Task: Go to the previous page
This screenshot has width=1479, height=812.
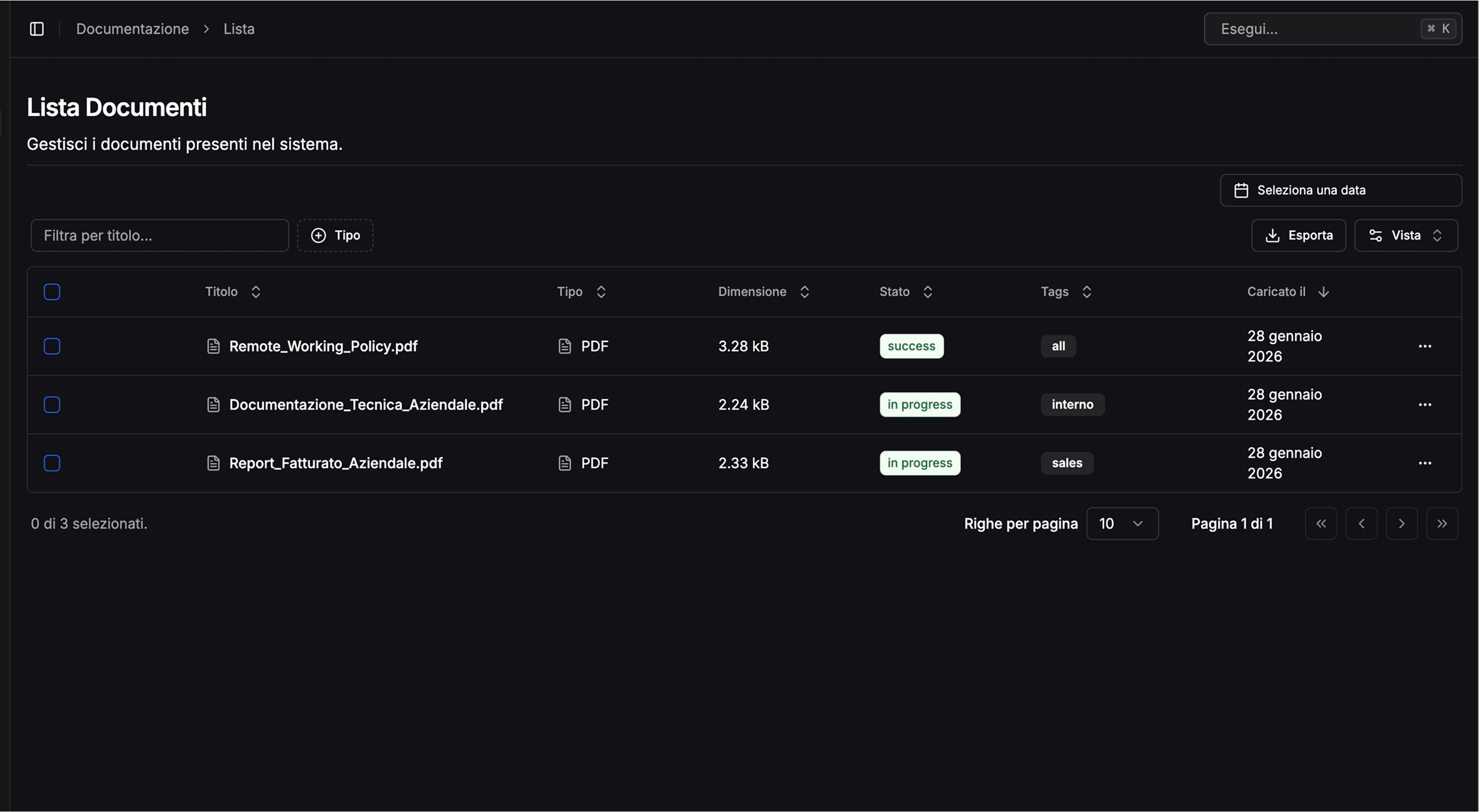Action: [x=1361, y=523]
